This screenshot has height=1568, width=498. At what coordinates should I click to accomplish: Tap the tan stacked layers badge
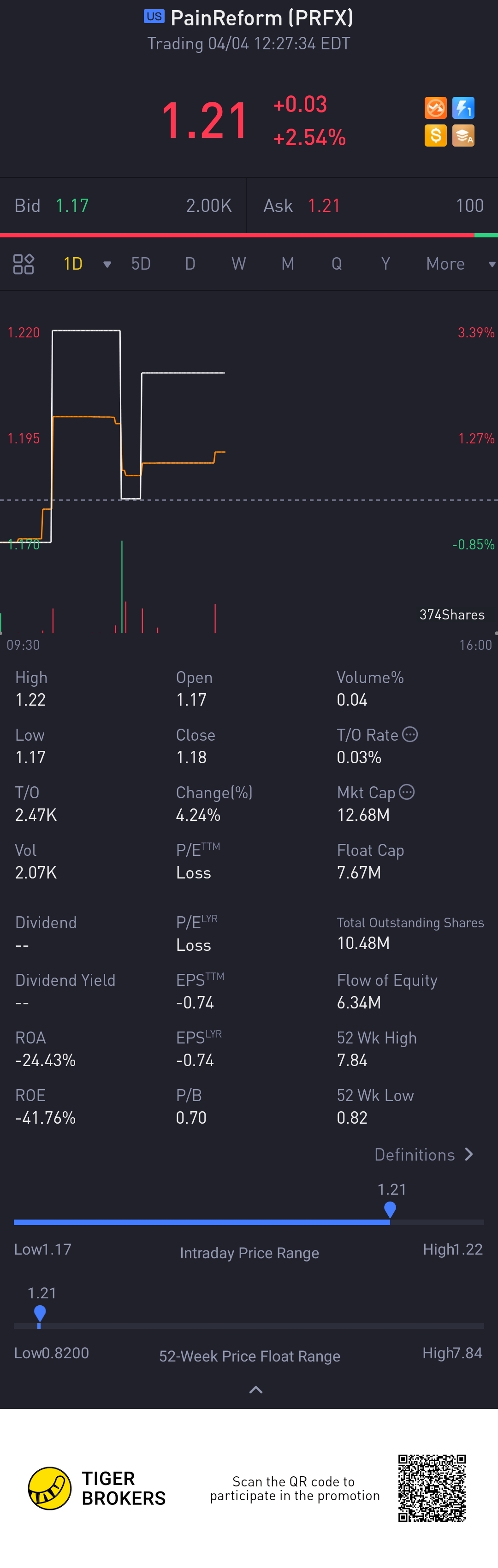[x=463, y=135]
